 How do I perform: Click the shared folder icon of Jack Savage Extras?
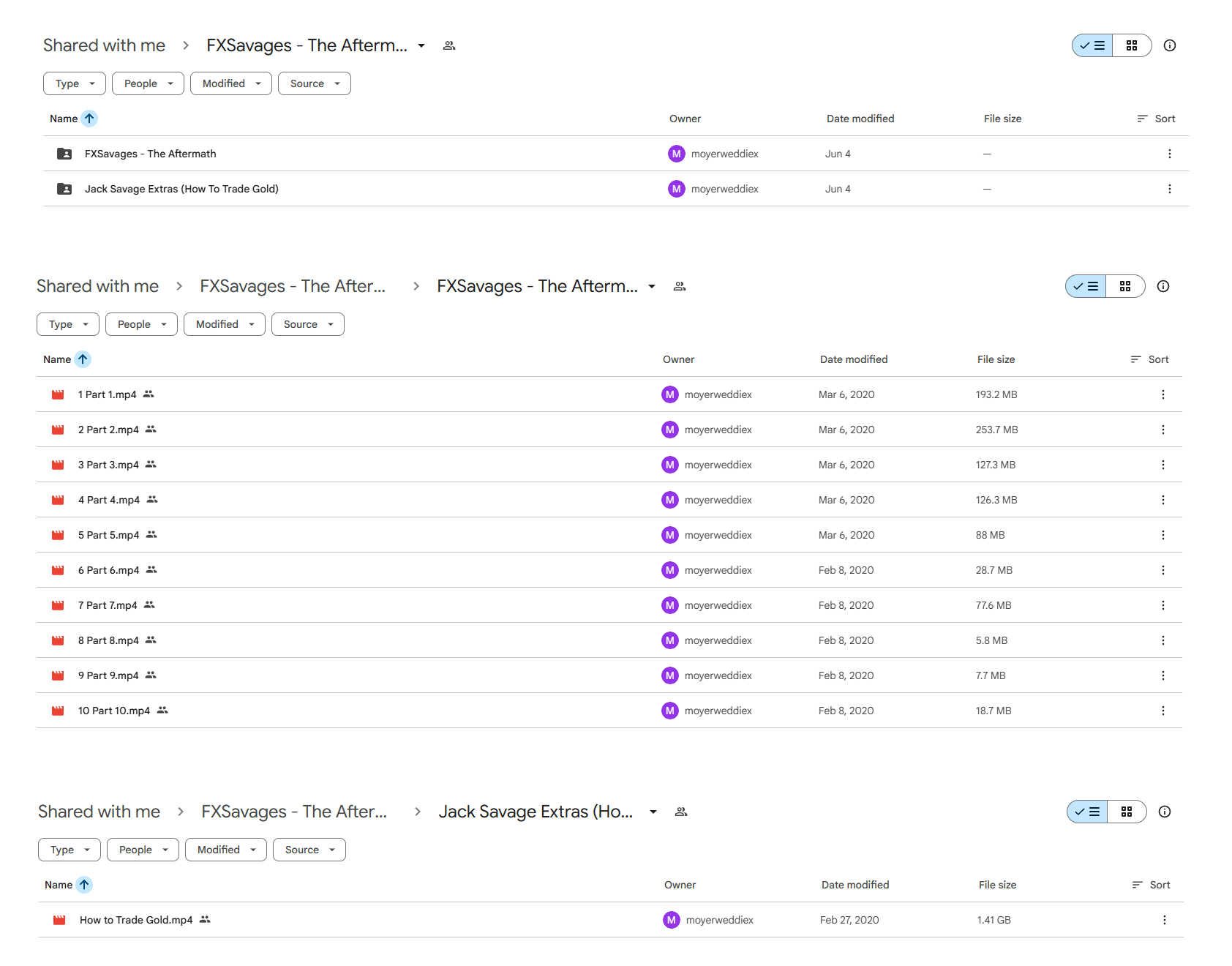[x=64, y=189]
